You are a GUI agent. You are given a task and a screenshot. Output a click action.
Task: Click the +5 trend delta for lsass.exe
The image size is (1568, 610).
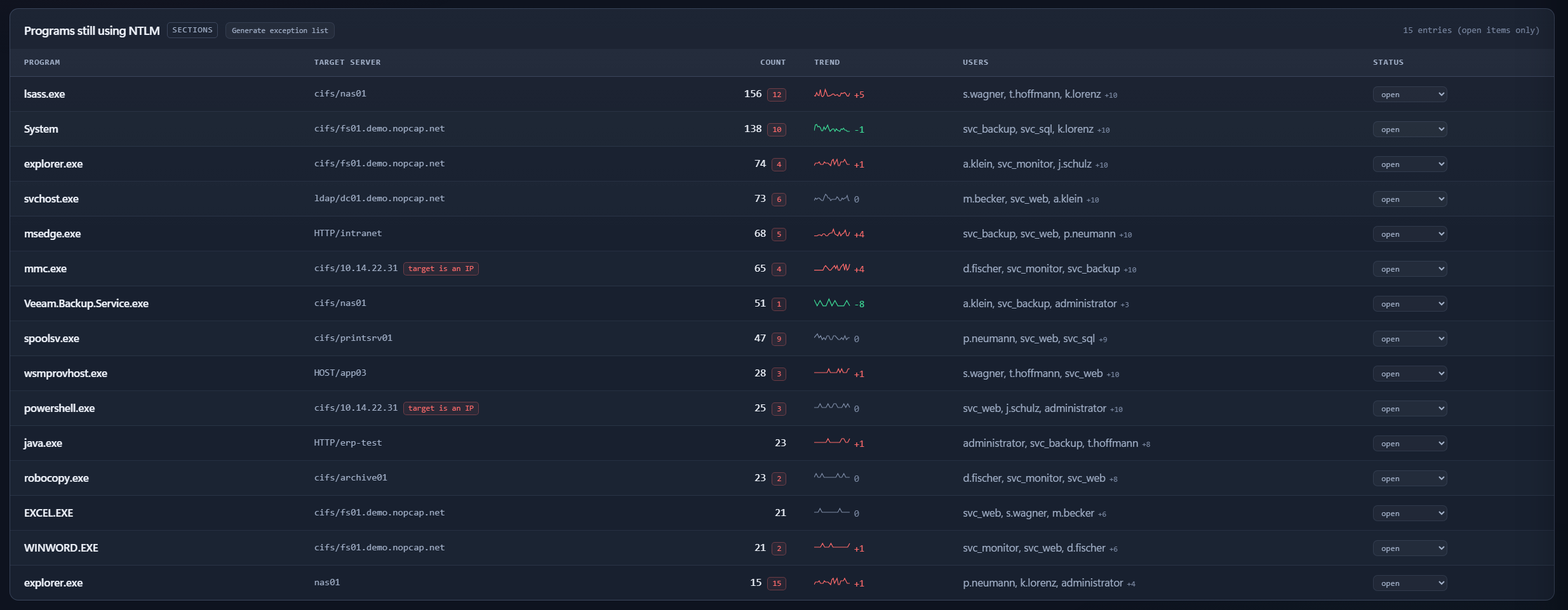pos(859,95)
